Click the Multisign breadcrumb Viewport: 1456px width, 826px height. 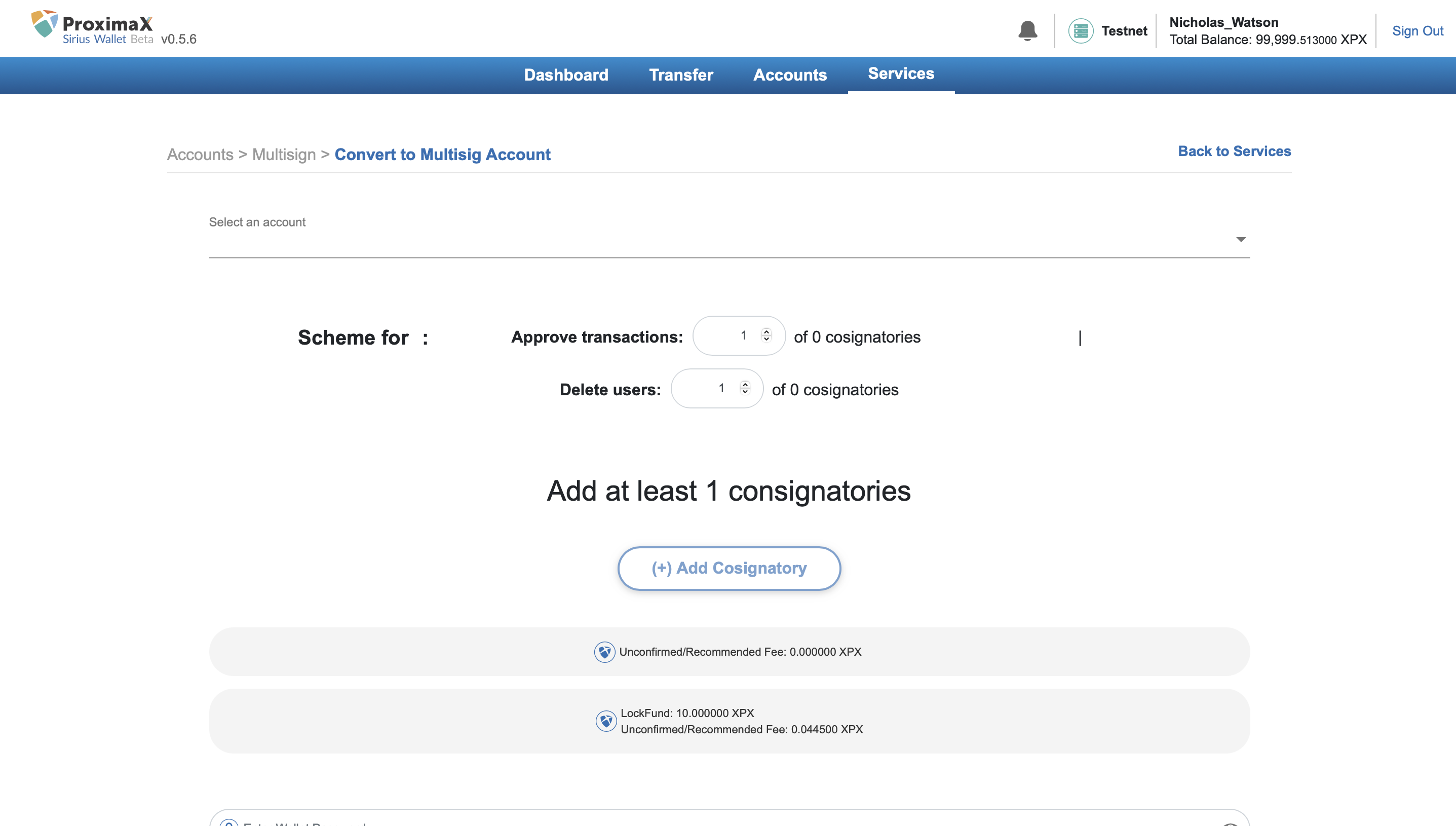284,155
